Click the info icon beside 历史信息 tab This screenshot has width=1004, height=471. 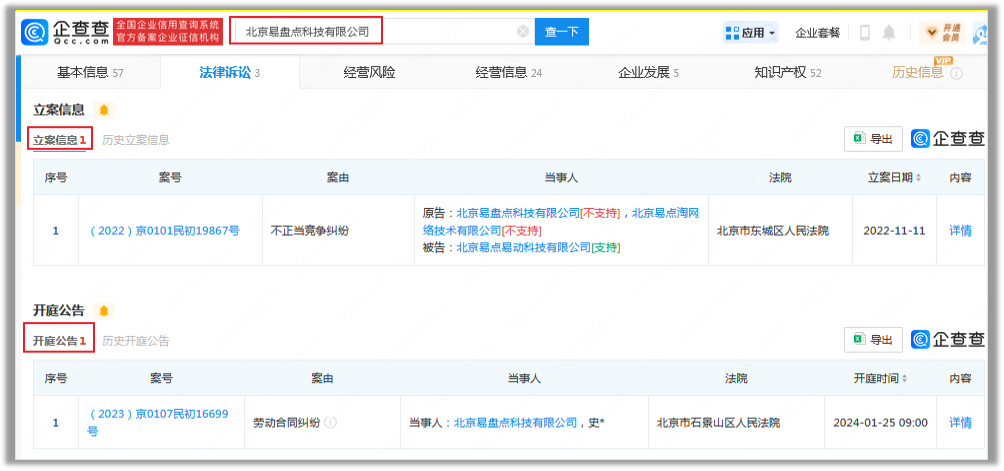click(957, 74)
